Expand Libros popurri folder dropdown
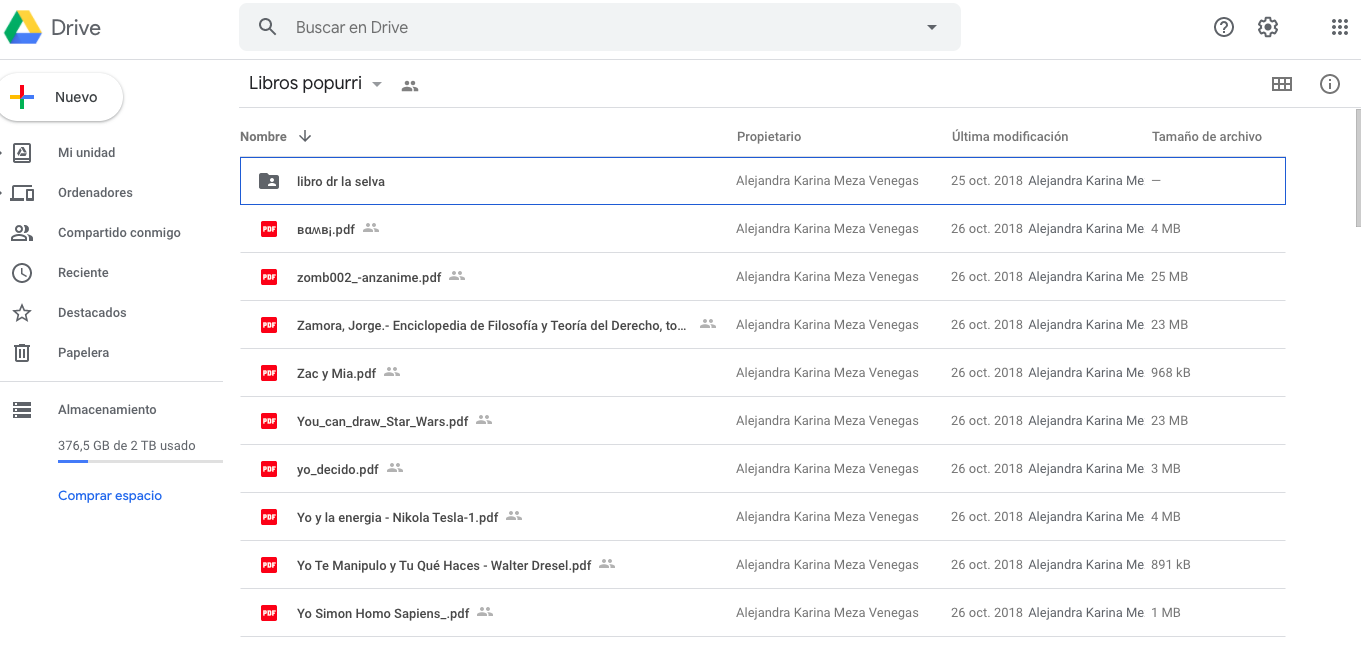Viewport: 1361px width, 646px height. 377,85
